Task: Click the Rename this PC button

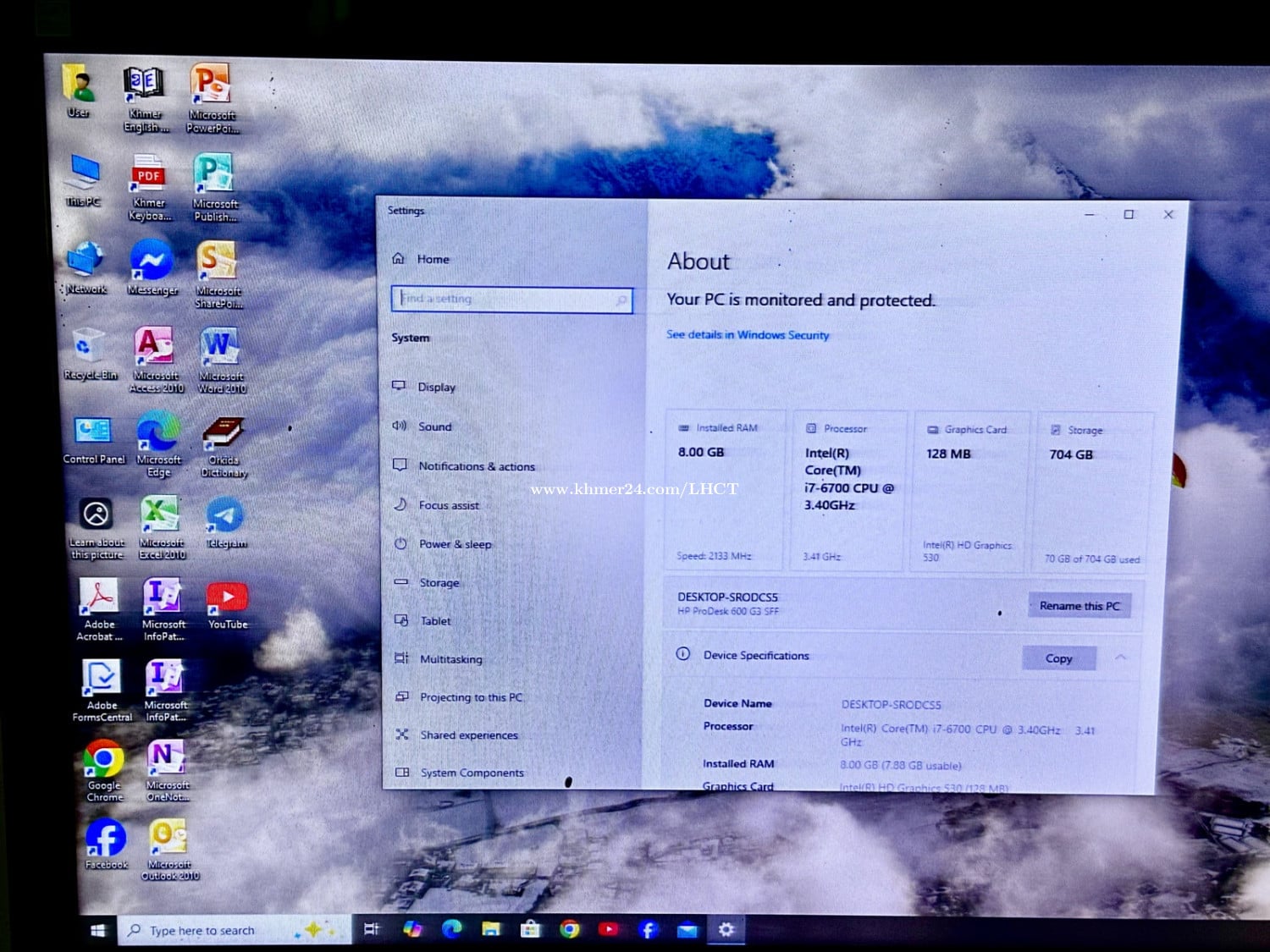Action: click(1079, 606)
